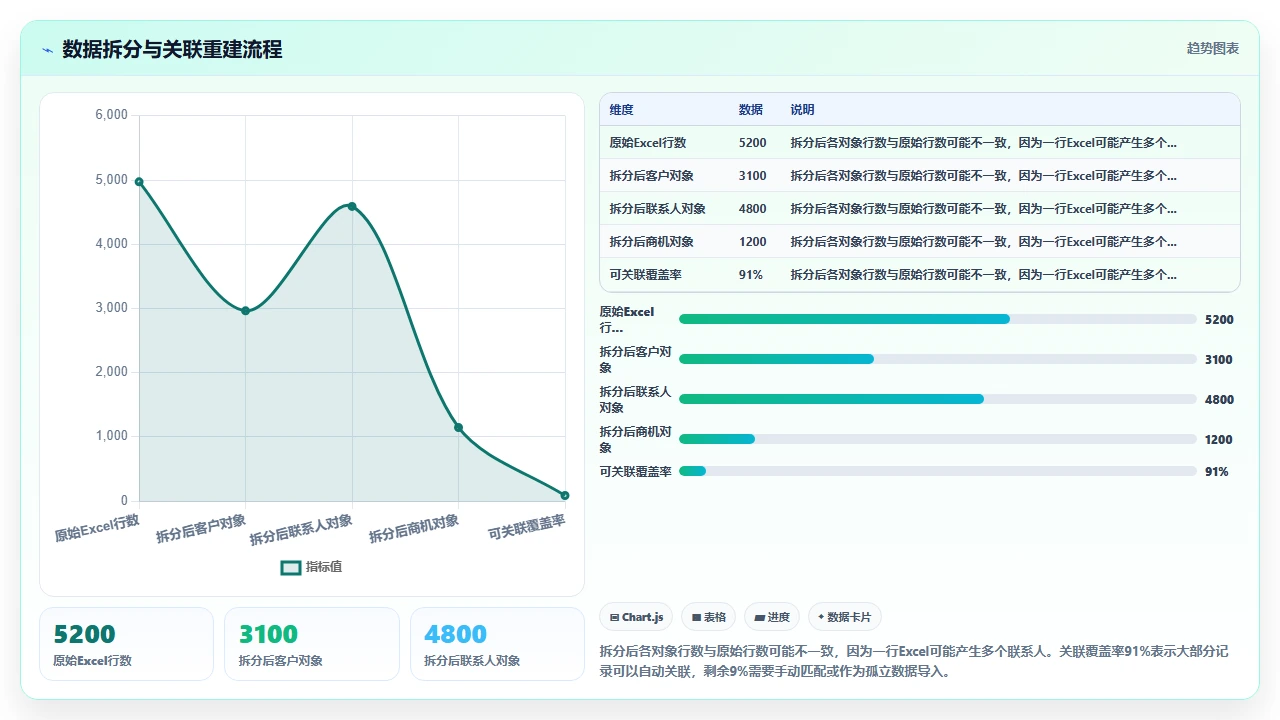Click the 6,000 y-axis label

112,115
